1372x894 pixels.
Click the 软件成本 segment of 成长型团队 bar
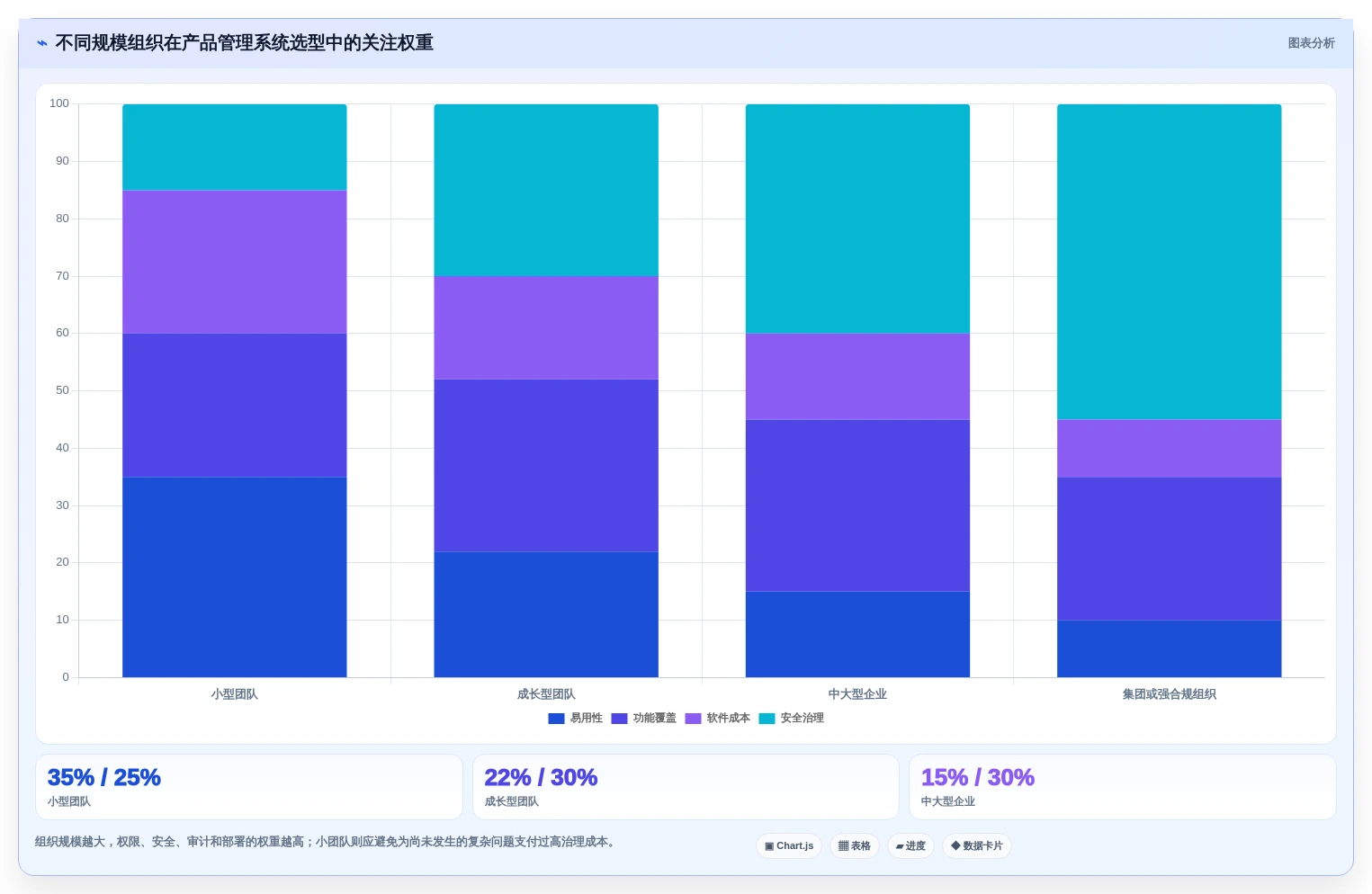546,327
